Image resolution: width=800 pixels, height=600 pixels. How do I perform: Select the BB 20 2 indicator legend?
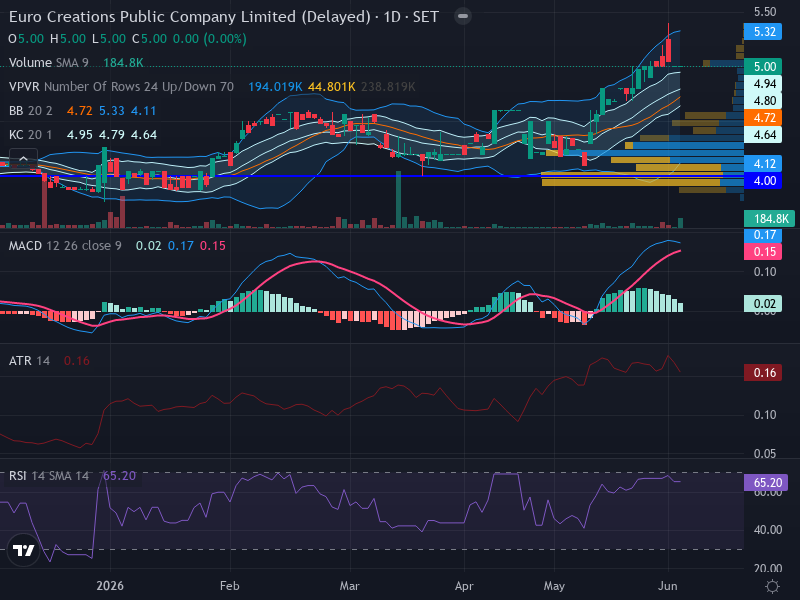click(x=31, y=111)
